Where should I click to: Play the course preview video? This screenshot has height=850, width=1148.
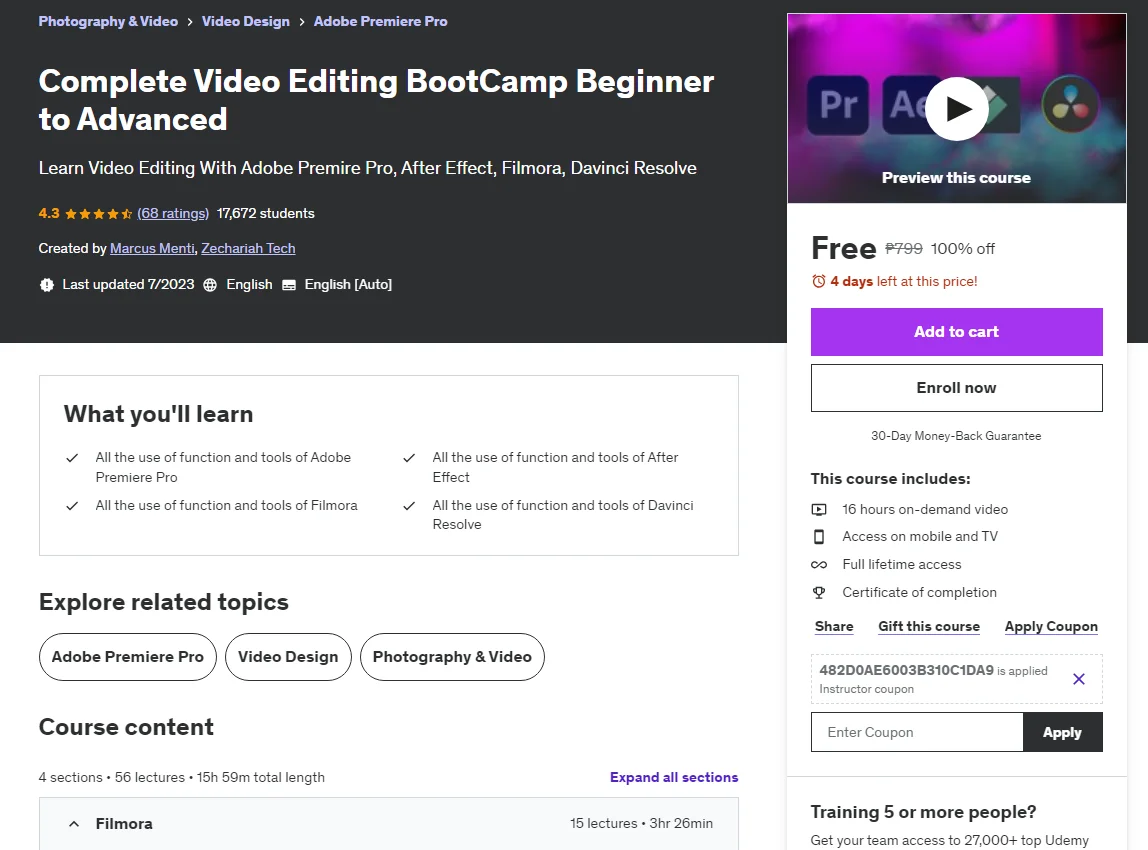[956, 108]
